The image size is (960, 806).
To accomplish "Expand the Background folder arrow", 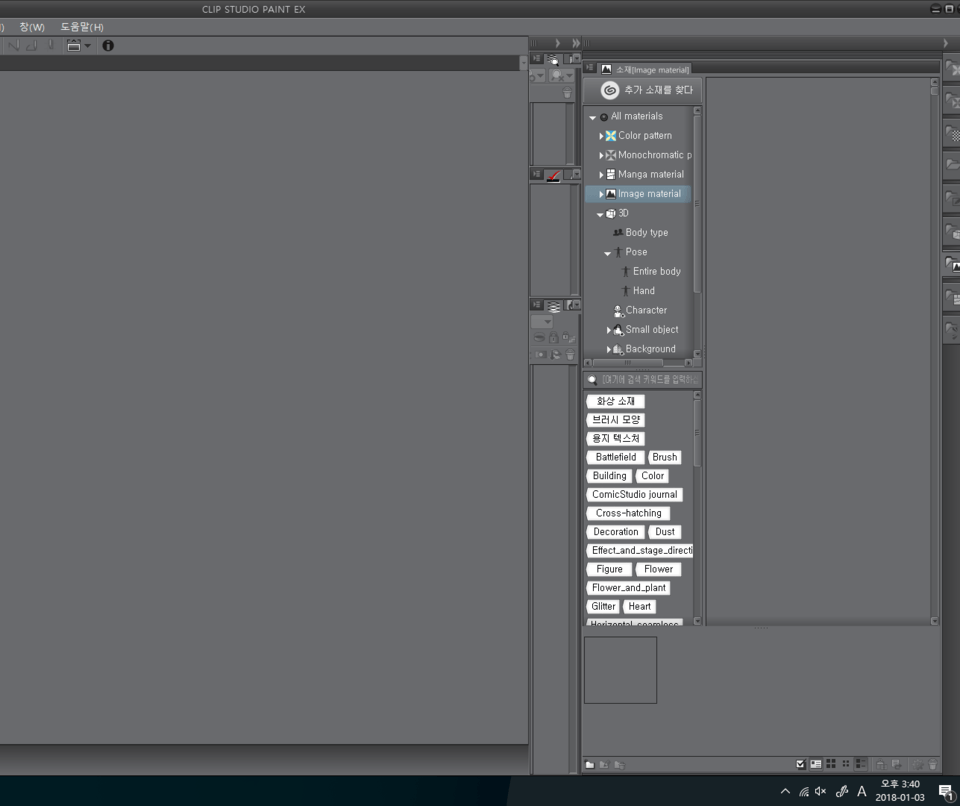I will coord(609,350).
